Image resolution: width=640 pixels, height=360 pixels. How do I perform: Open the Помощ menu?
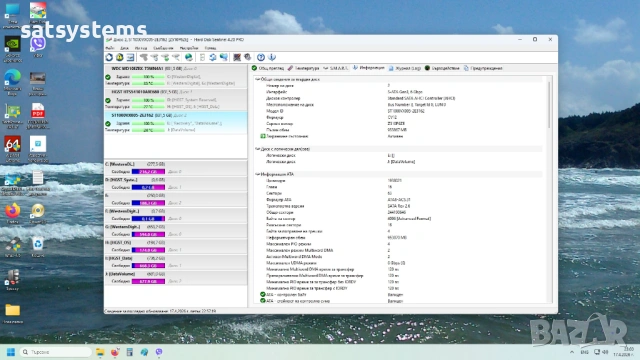click(210, 48)
